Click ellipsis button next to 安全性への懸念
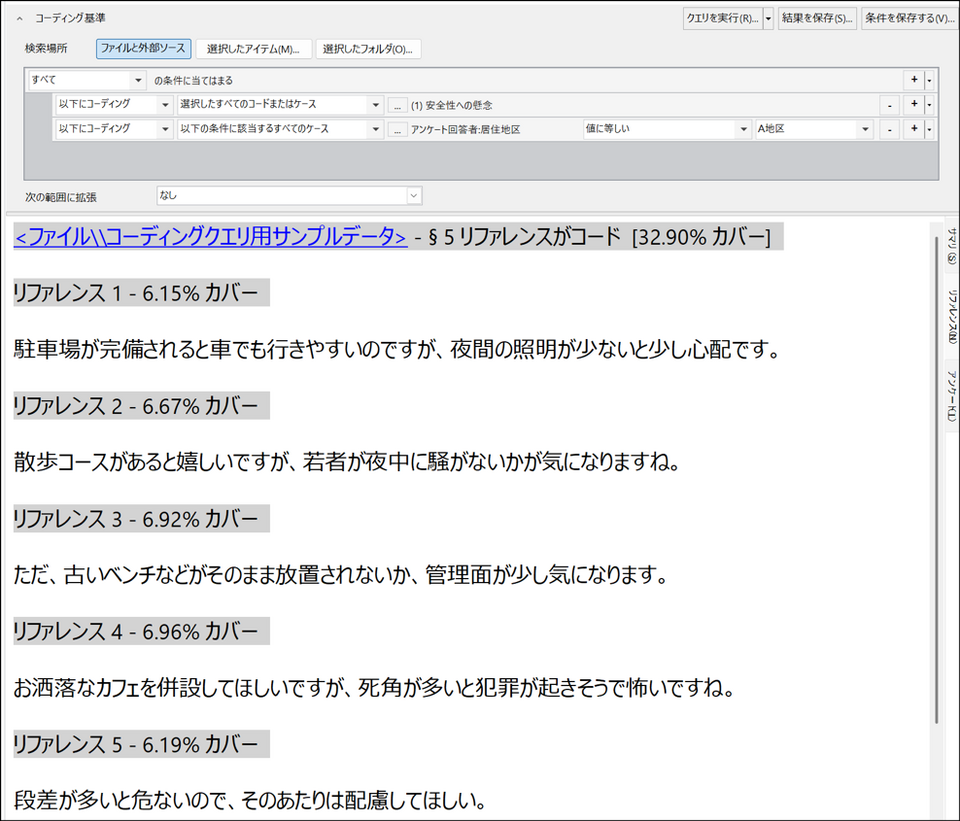Viewport: 960px width, 821px height. pyautogui.click(x=397, y=104)
